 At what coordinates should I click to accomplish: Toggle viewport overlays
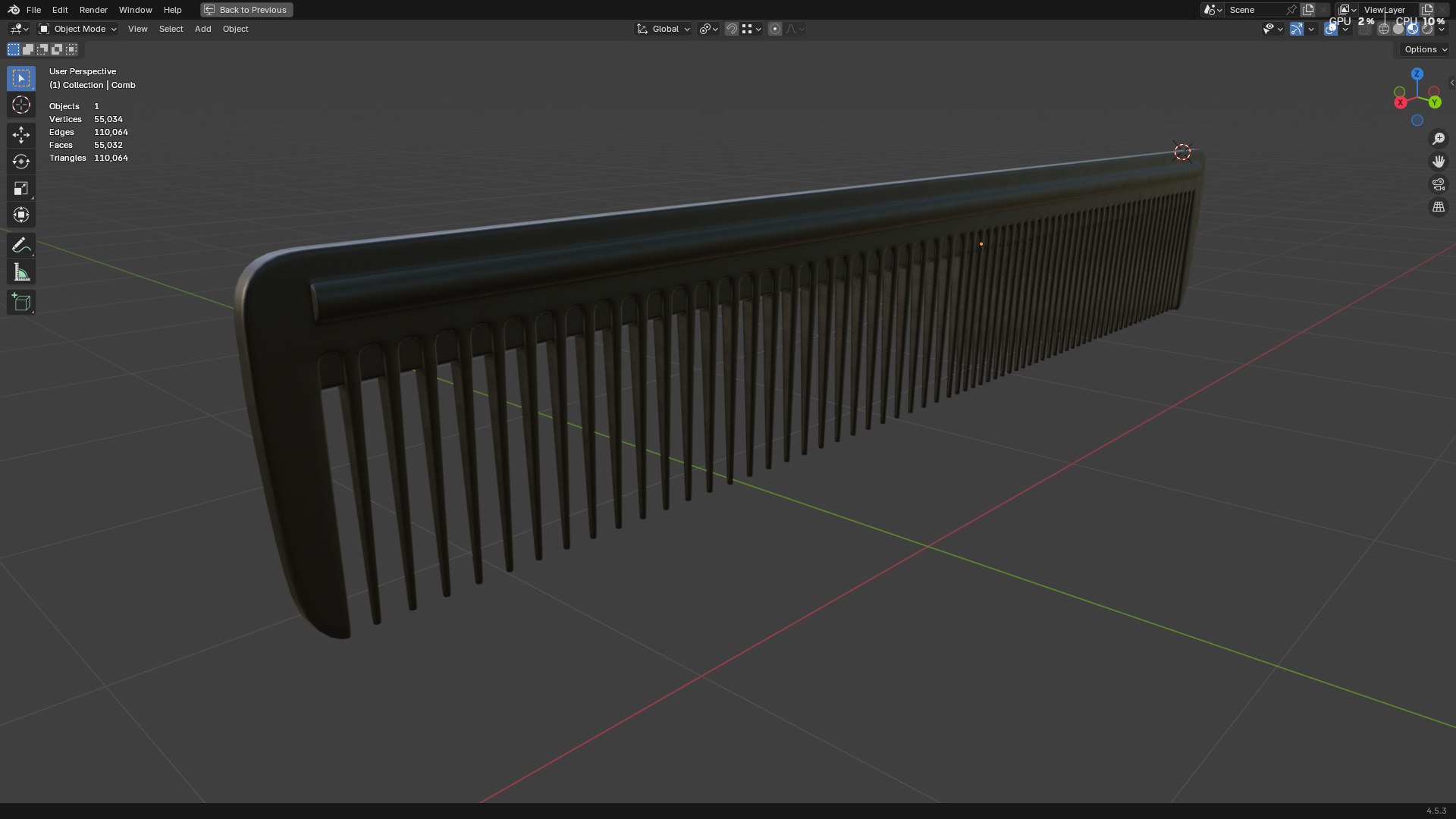click(1331, 29)
